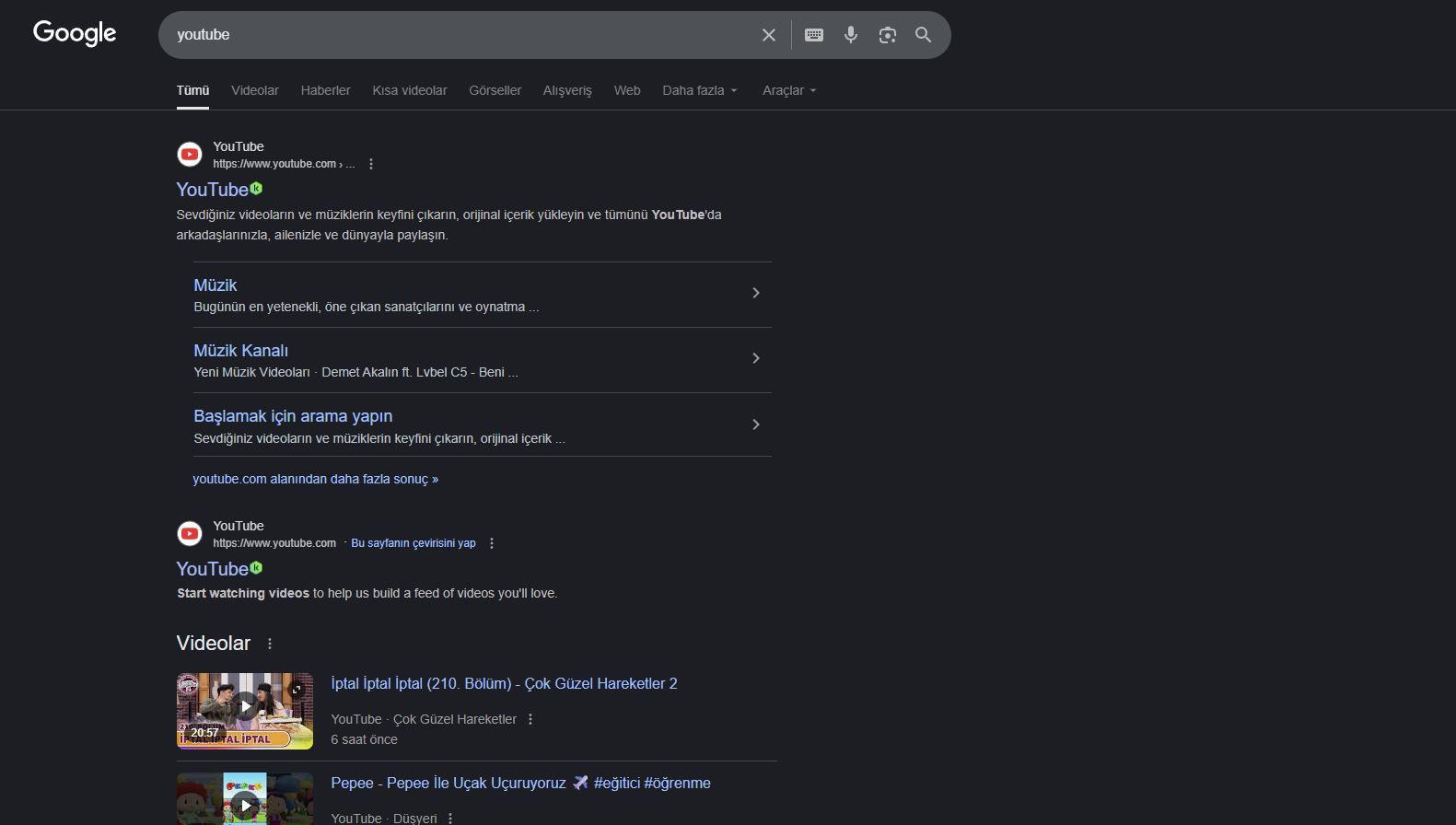Expand the Müzik sitelink chevron
The image size is (1456, 825).
click(x=756, y=293)
